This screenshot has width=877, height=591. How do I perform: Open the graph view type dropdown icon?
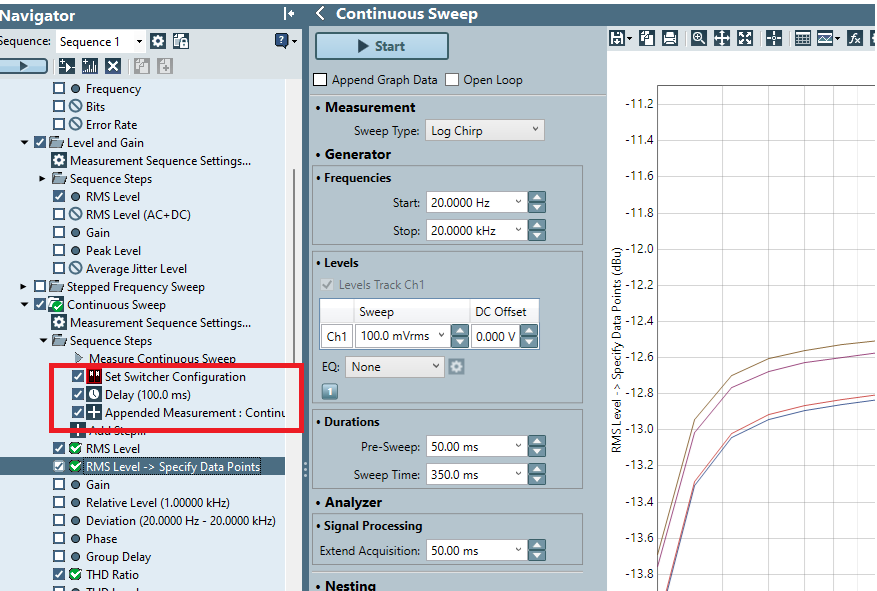point(828,38)
